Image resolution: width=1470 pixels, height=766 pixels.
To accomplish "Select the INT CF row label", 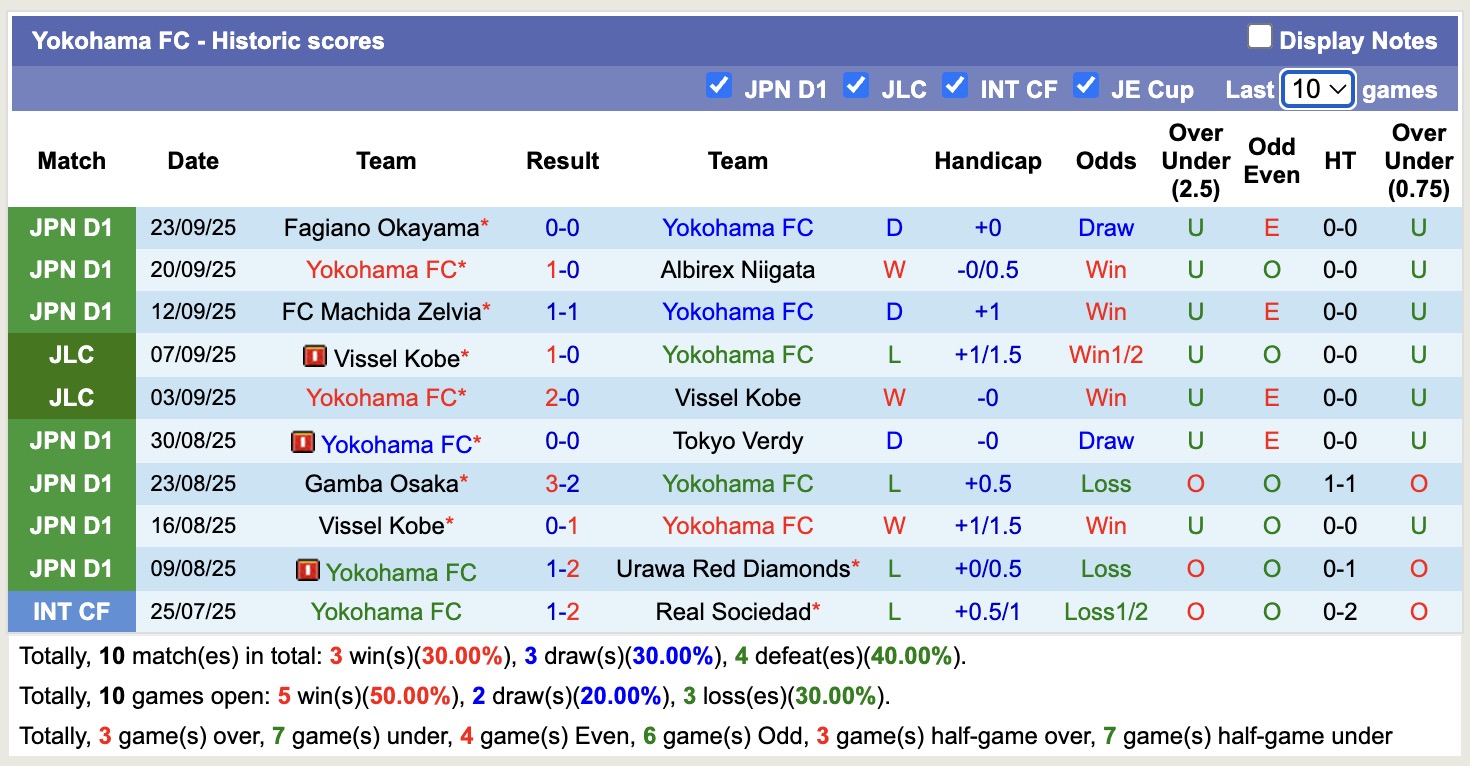I will click(x=71, y=611).
